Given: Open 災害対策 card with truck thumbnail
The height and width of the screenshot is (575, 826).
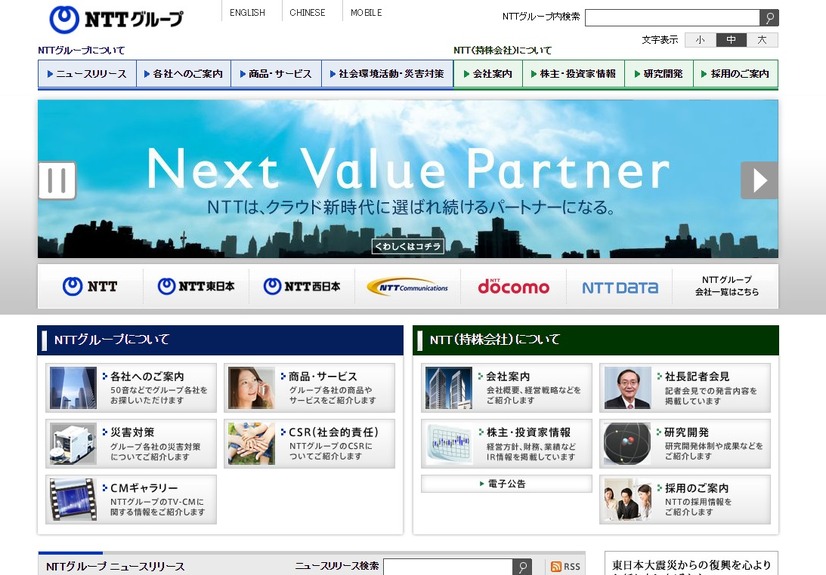Looking at the screenshot, I should [131, 444].
